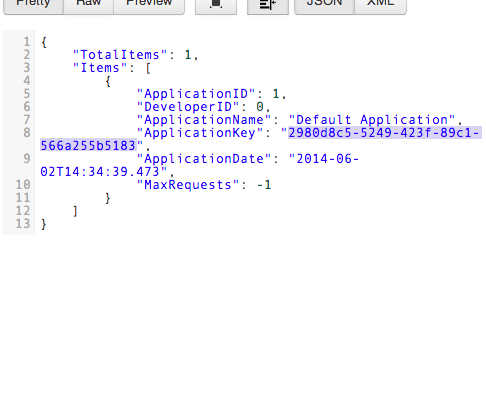
Task: Click the closing bracket on line 12
Action: pos(75,211)
